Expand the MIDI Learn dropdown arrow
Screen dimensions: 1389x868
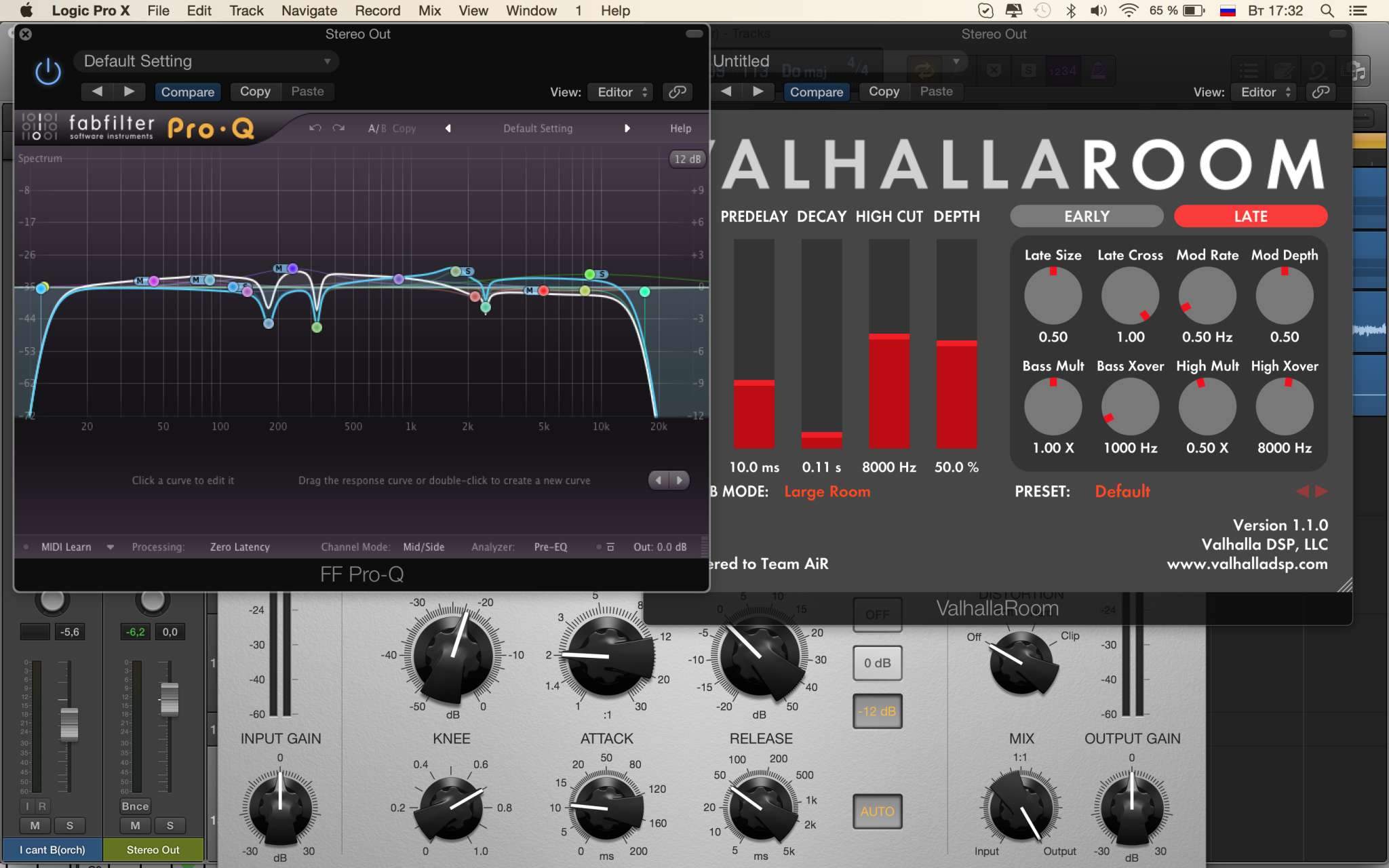tap(110, 547)
